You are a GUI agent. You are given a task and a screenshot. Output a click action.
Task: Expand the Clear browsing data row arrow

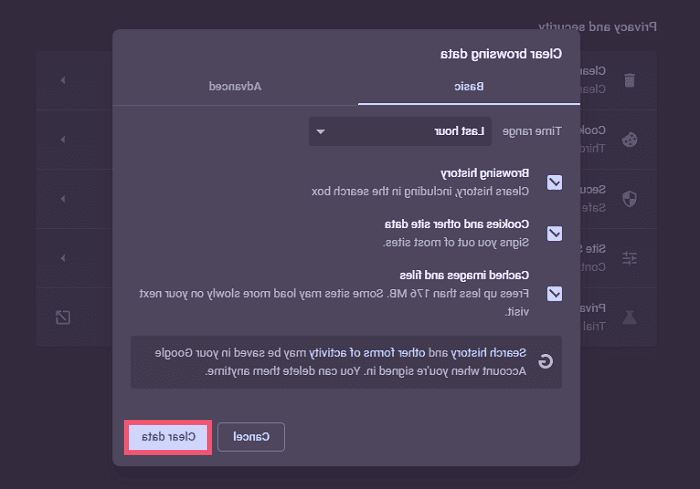63,80
